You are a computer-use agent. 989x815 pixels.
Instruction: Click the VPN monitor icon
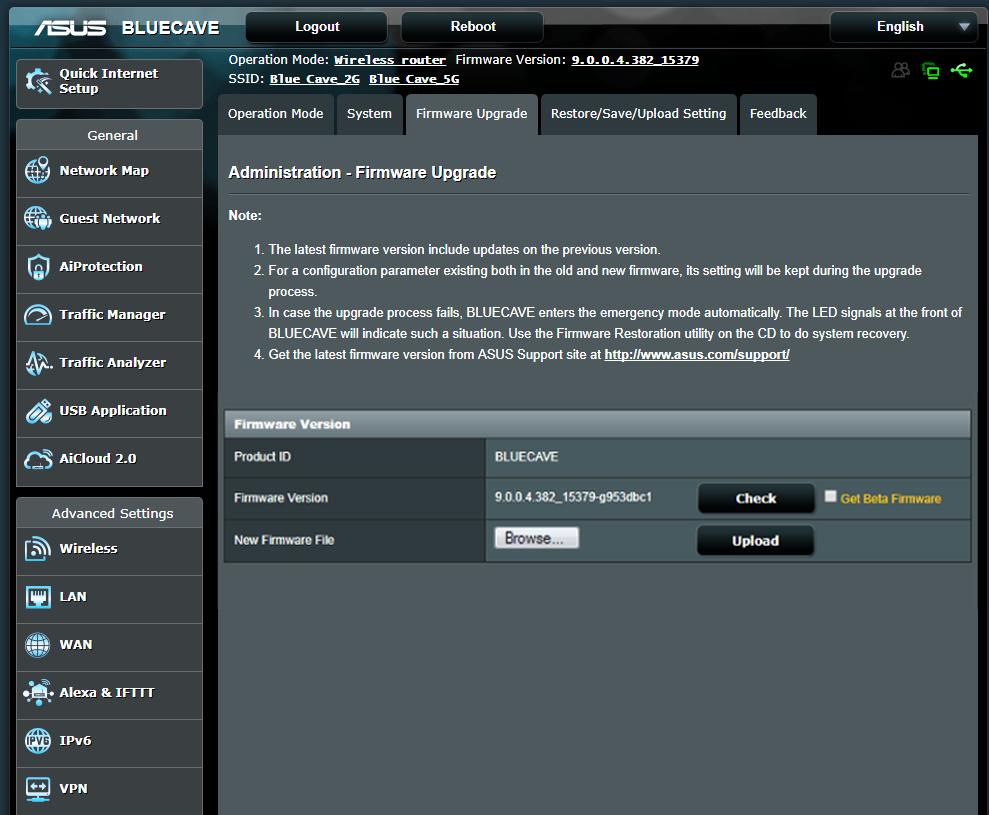(38, 789)
